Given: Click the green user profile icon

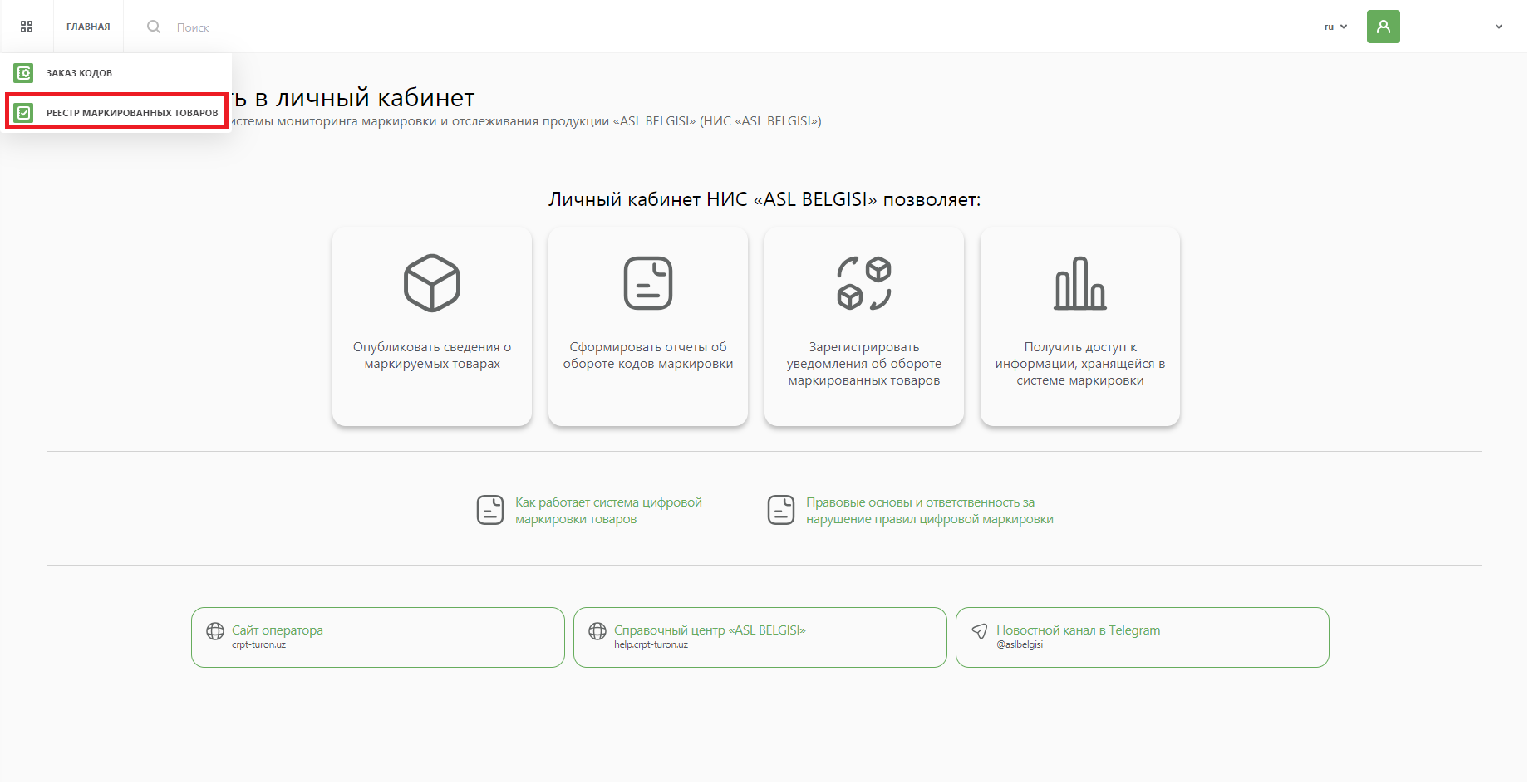Looking at the screenshot, I should [x=1384, y=27].
